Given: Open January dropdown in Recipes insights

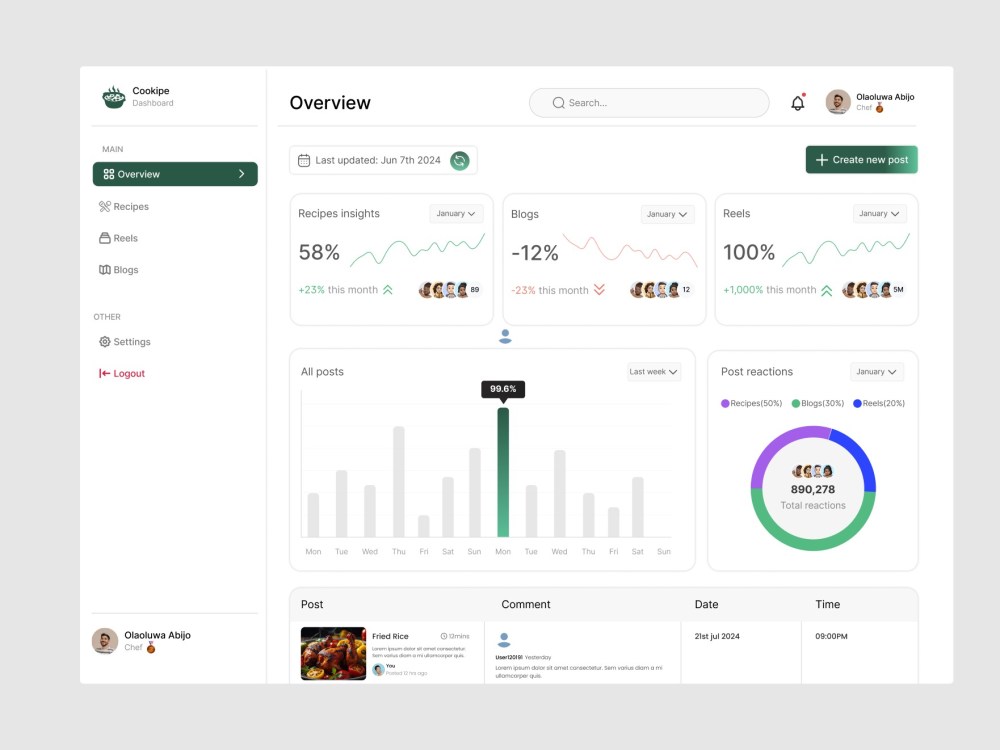Looking at the screenshot, I should pyautogui.click(x=456, y=214).
